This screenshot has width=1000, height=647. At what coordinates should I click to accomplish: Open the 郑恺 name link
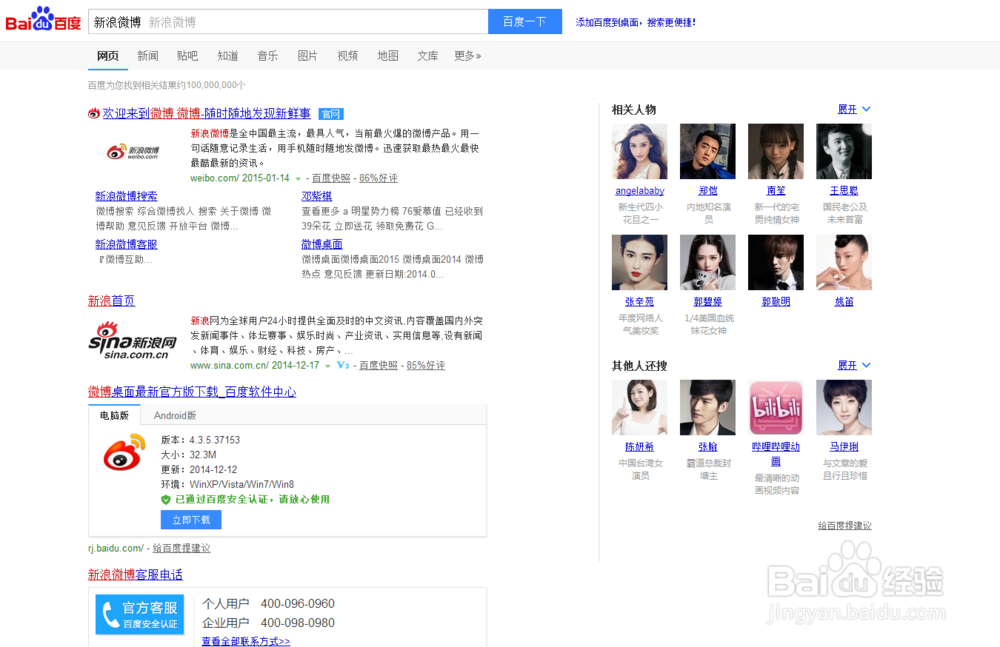coord(708,191)
